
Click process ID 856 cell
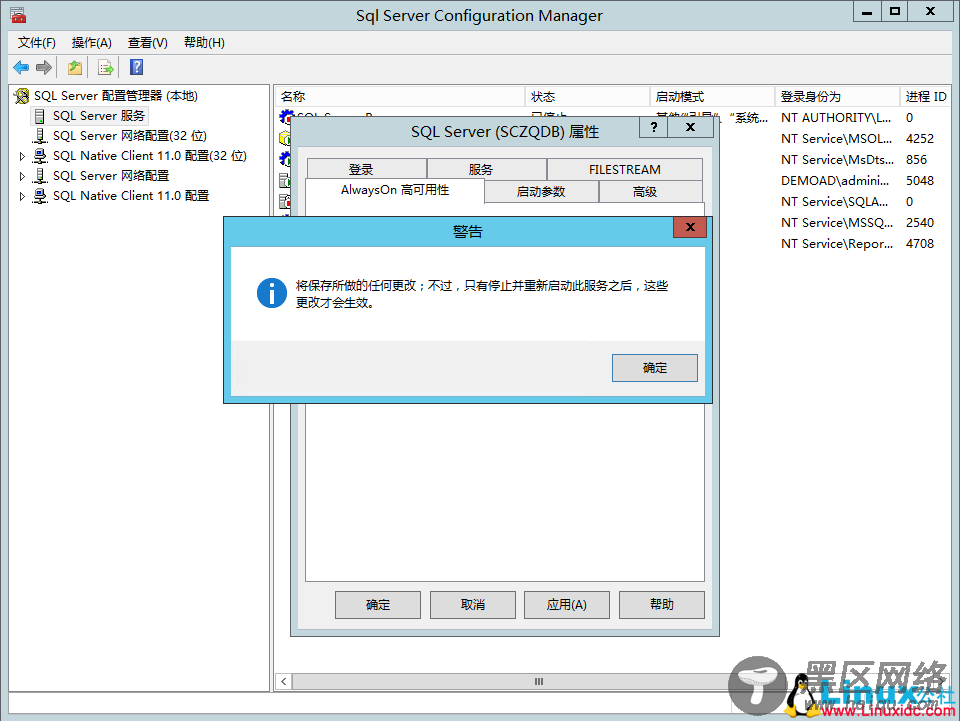[x=917, y=160]
